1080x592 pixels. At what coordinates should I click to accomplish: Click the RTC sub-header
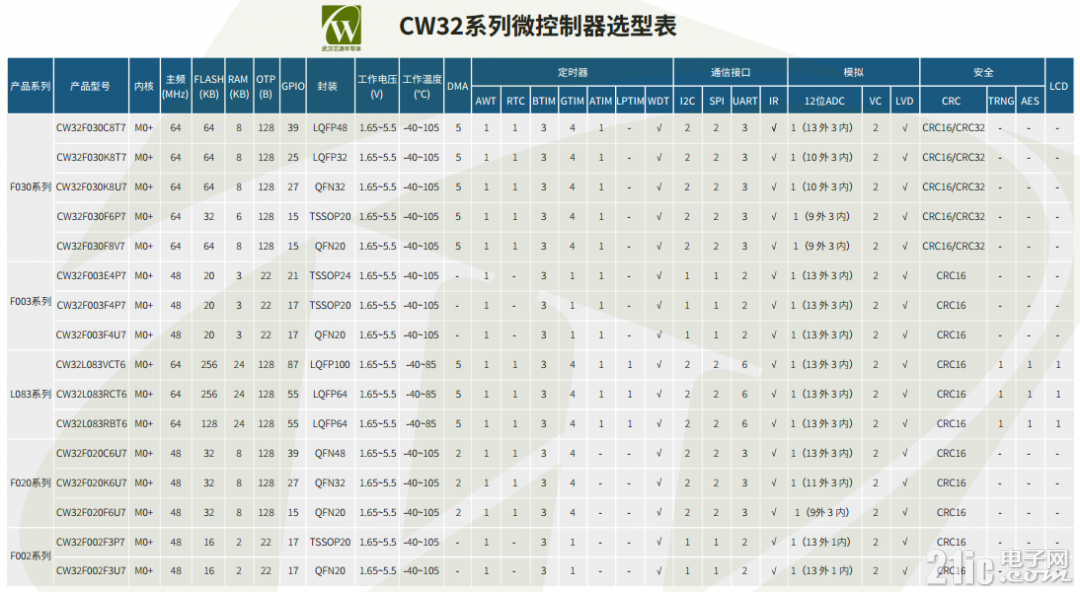515,101
